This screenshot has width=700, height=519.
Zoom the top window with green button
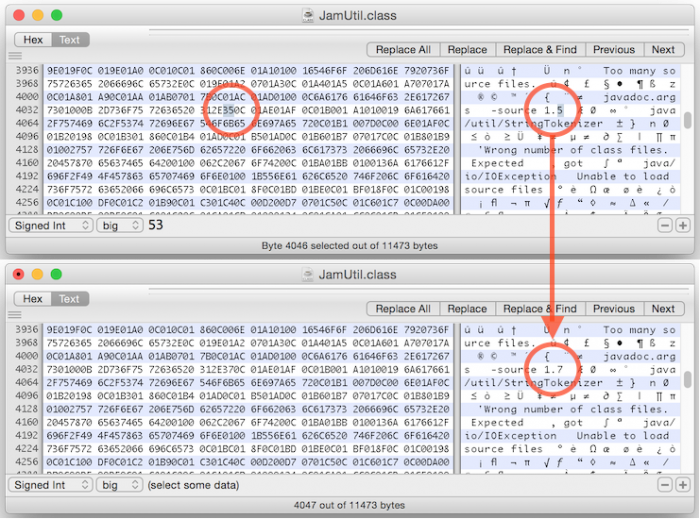coord(57,16)
